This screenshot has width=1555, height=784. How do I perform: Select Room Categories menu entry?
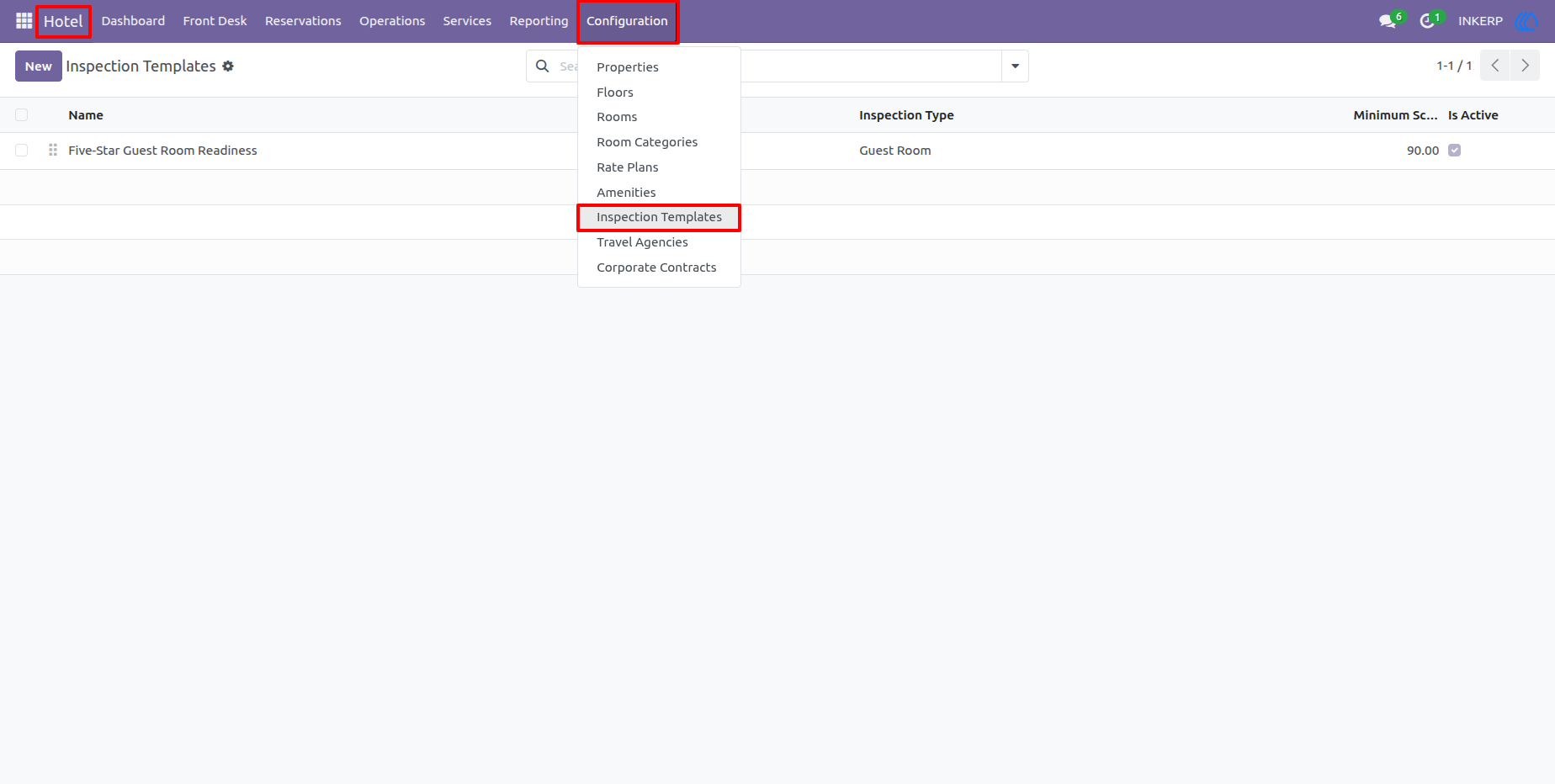(x=659, y=142)
